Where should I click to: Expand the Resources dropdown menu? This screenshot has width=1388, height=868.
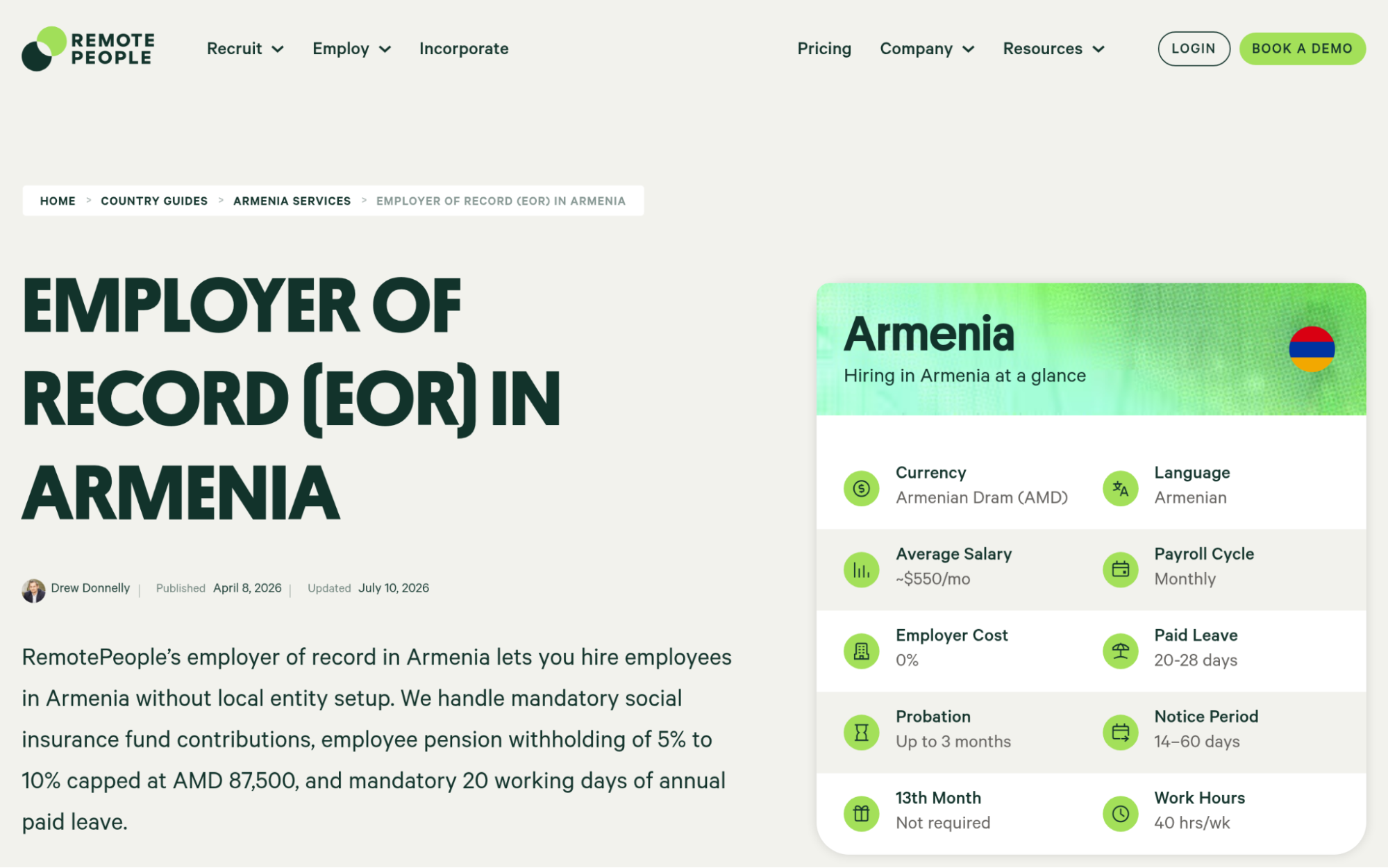coord(1053,49)
